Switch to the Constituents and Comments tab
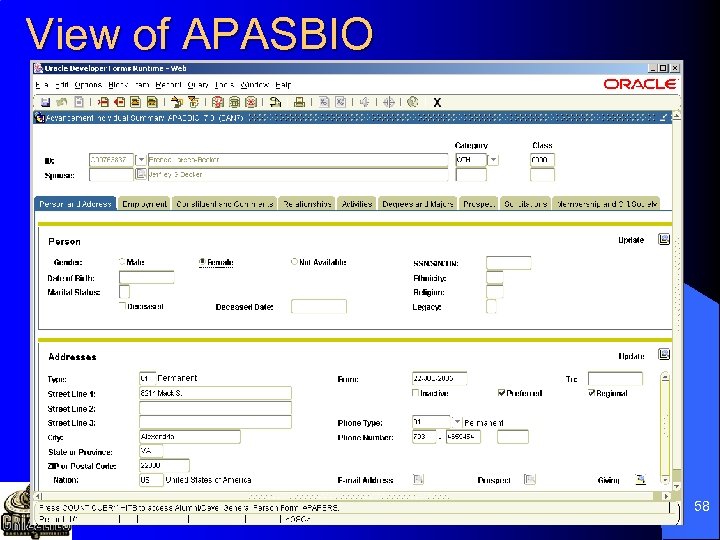The width and height of the screenshot is (720, 540). click(x=225, y=204)
